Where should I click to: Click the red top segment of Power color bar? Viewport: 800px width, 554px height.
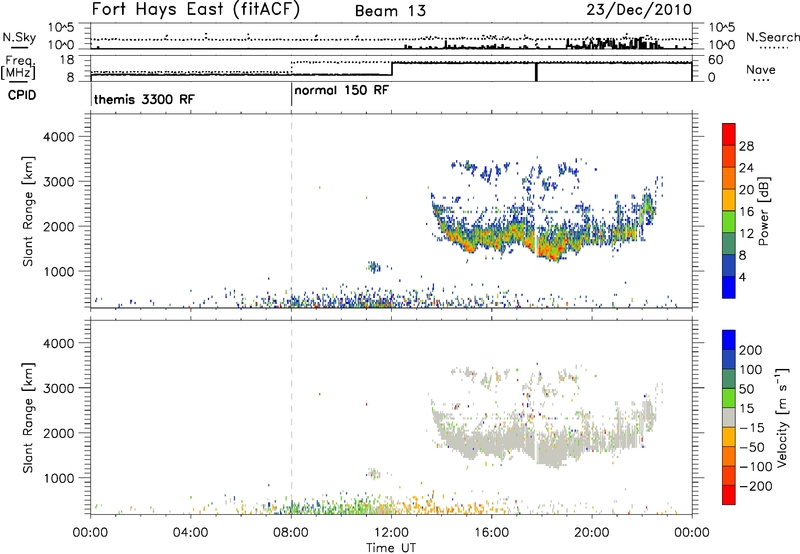point(729,134)
